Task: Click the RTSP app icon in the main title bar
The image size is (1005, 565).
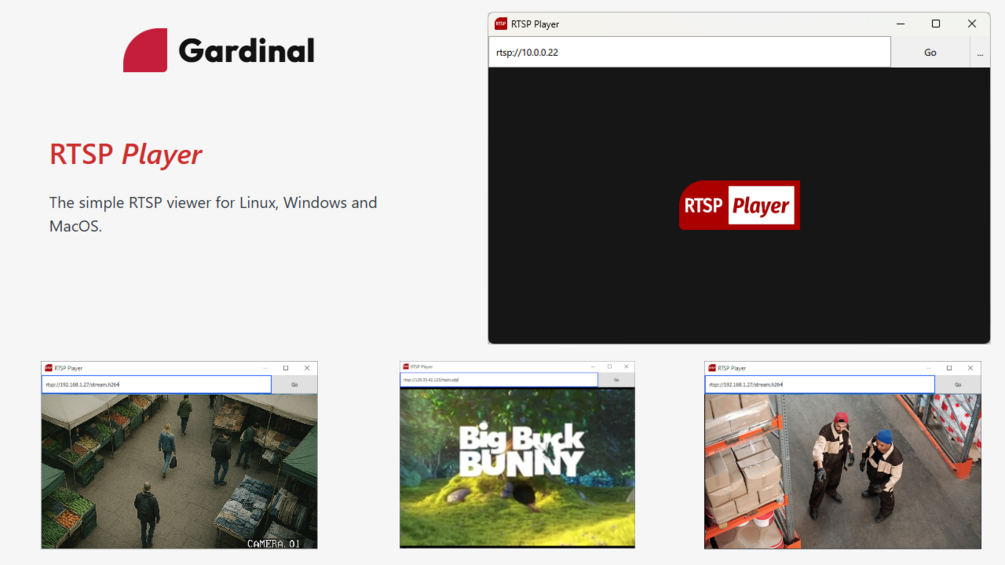Action: [x=501, y=24]
